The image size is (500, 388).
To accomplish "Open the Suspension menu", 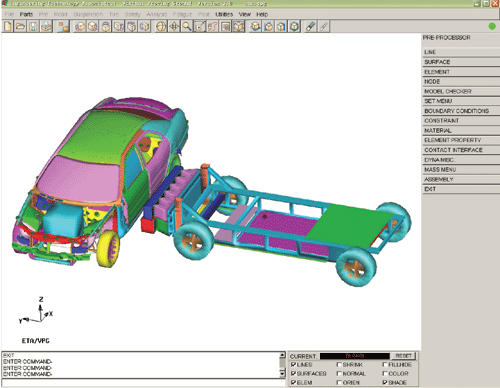I will 88,14.
